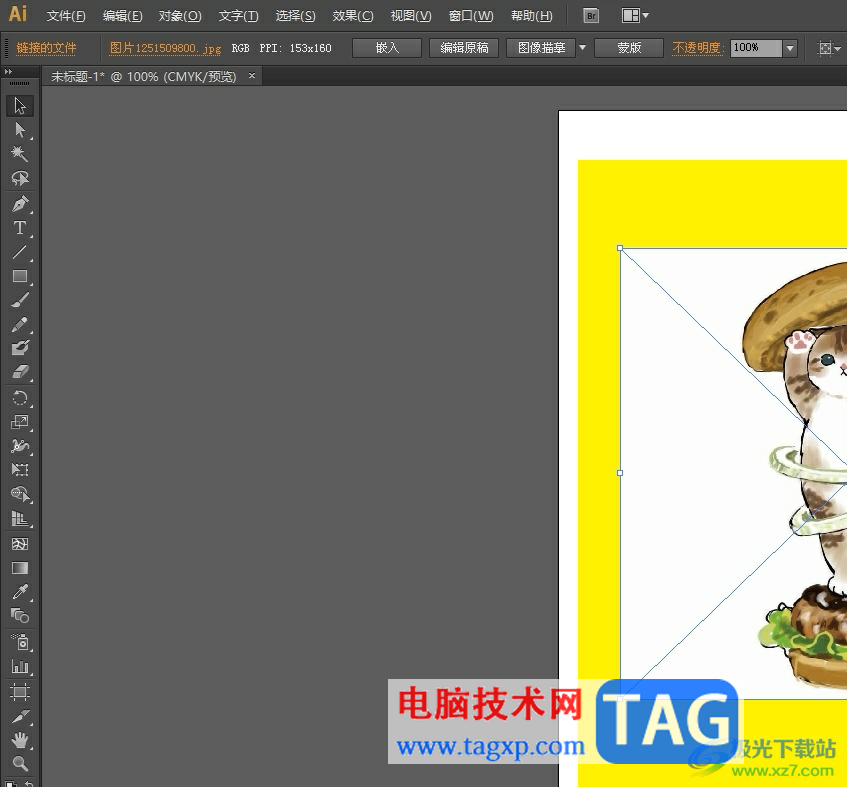Select the Eraser tool
The image size is (847, 787).
click(x=20, y=372)
